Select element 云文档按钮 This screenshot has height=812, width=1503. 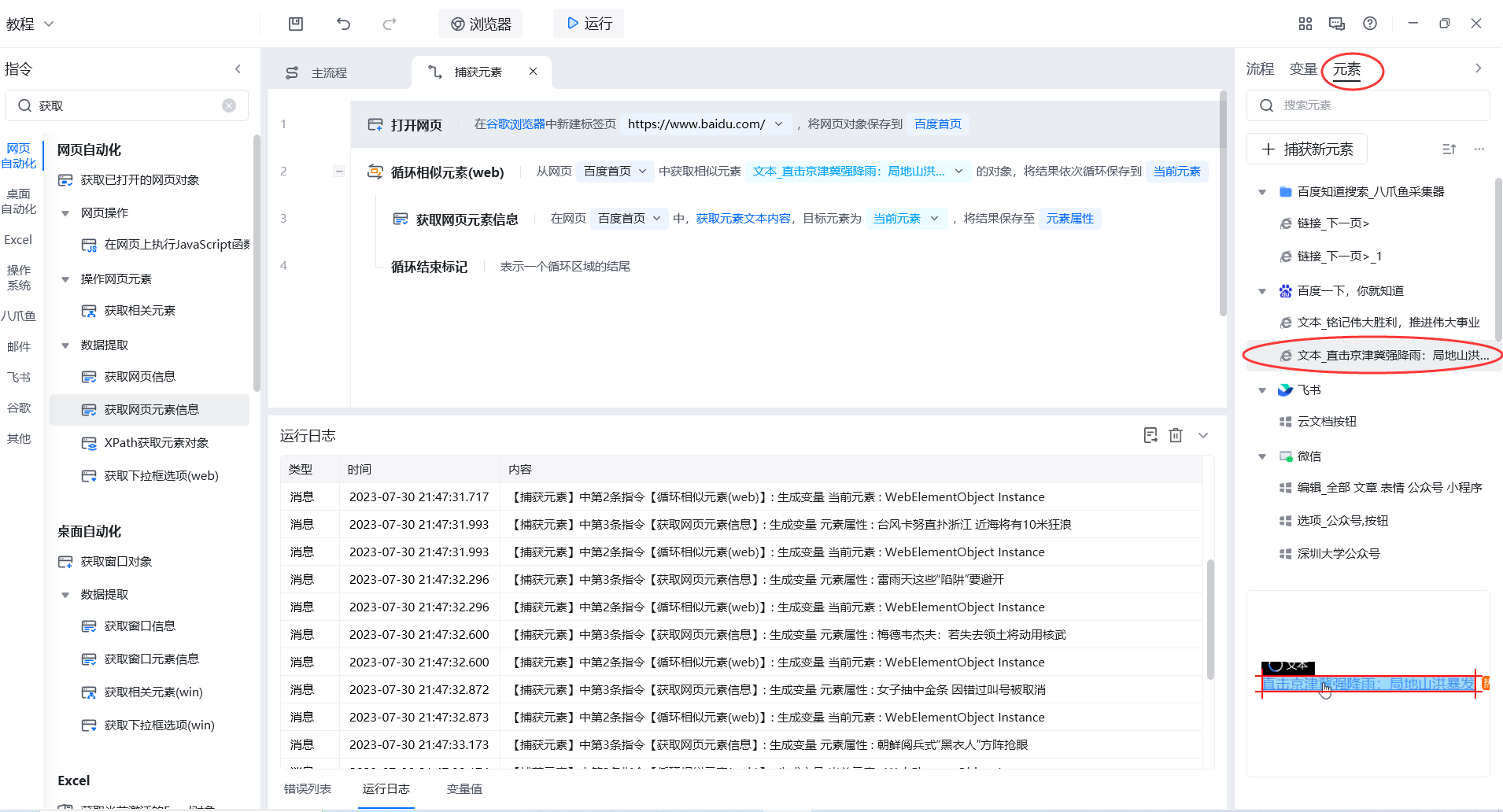(1318, 422)
